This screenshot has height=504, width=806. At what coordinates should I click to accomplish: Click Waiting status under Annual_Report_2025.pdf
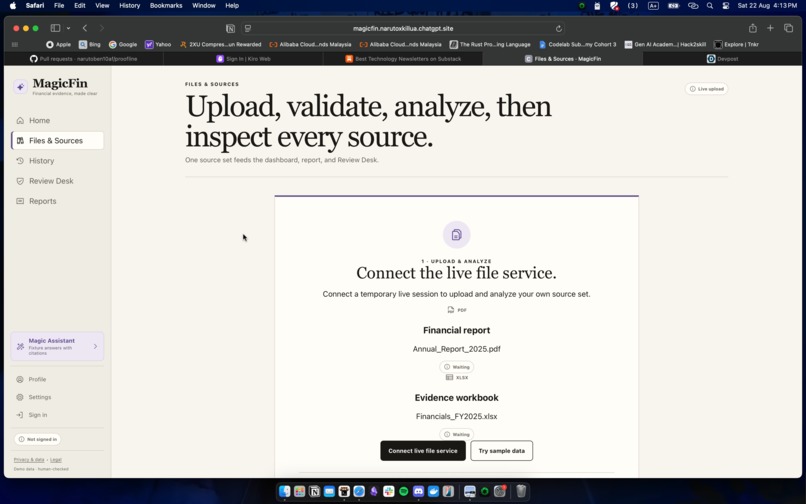[x=456, y=367]
